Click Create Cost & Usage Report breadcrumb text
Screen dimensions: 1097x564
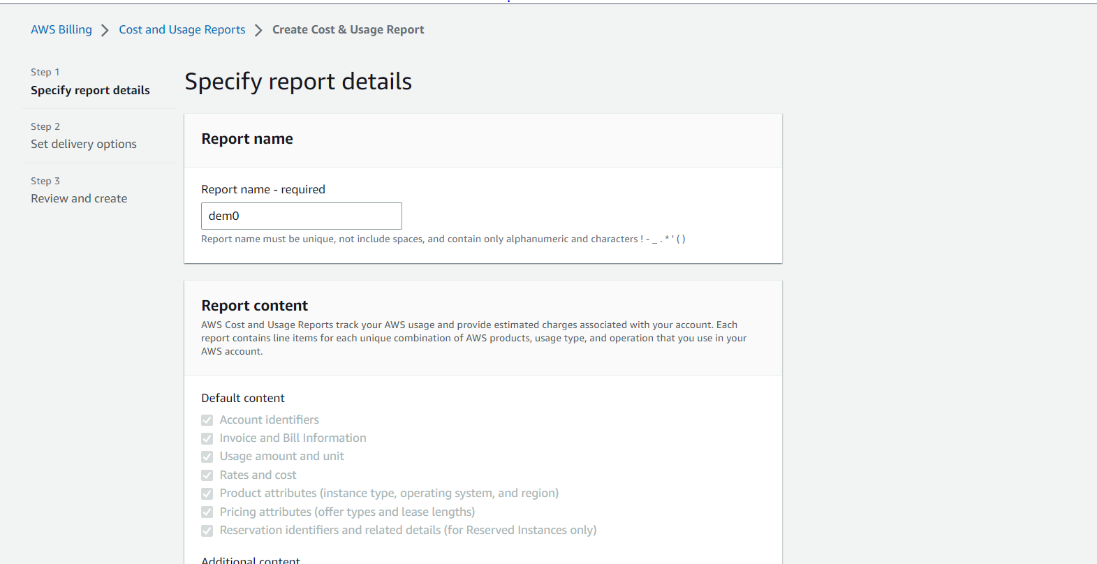point(348,29)
